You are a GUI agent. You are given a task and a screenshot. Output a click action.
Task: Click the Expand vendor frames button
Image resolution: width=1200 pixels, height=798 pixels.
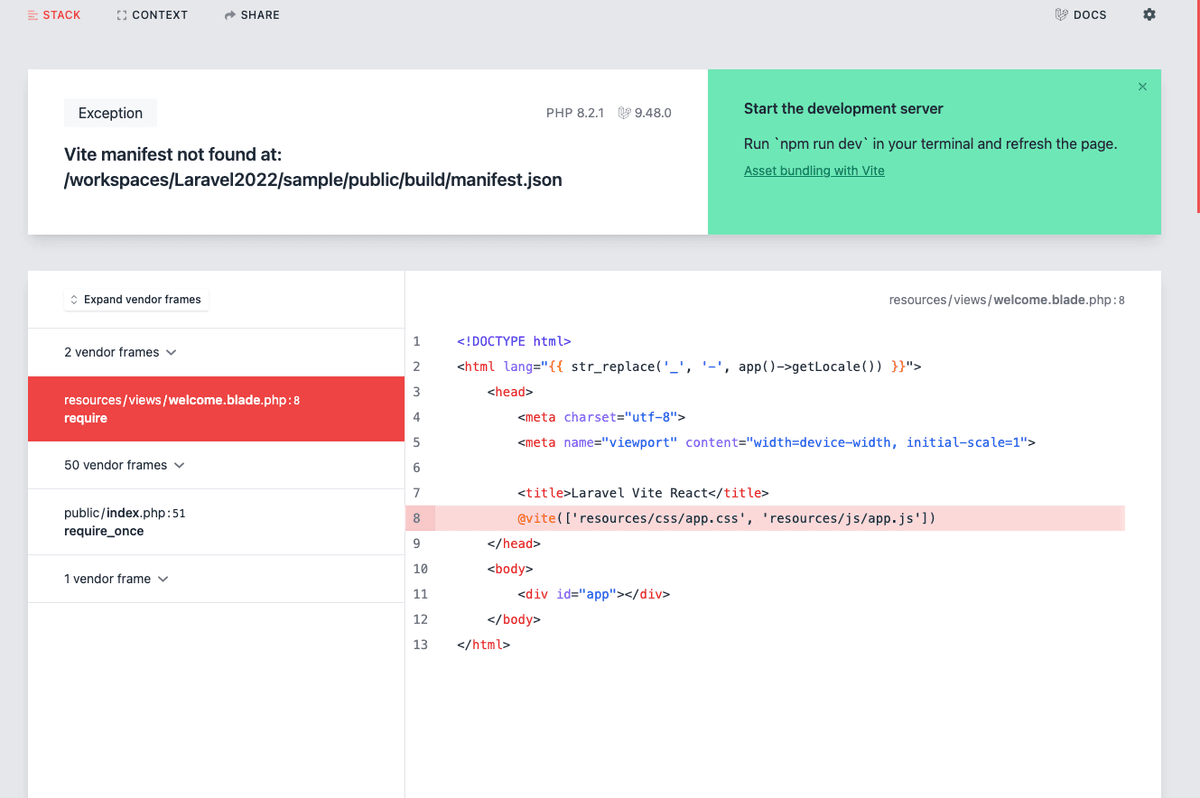[x=136, y=299]
